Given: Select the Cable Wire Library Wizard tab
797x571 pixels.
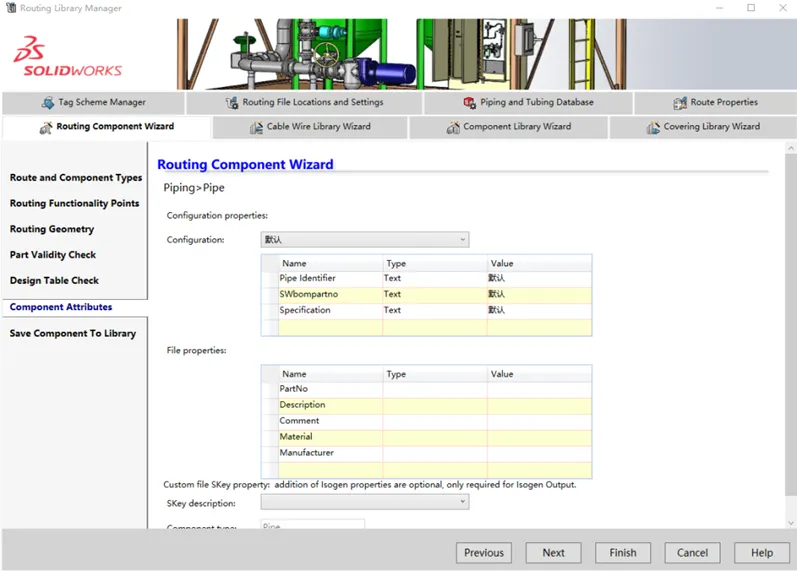Looking at the screenshot, I should [x=310, y=127].
